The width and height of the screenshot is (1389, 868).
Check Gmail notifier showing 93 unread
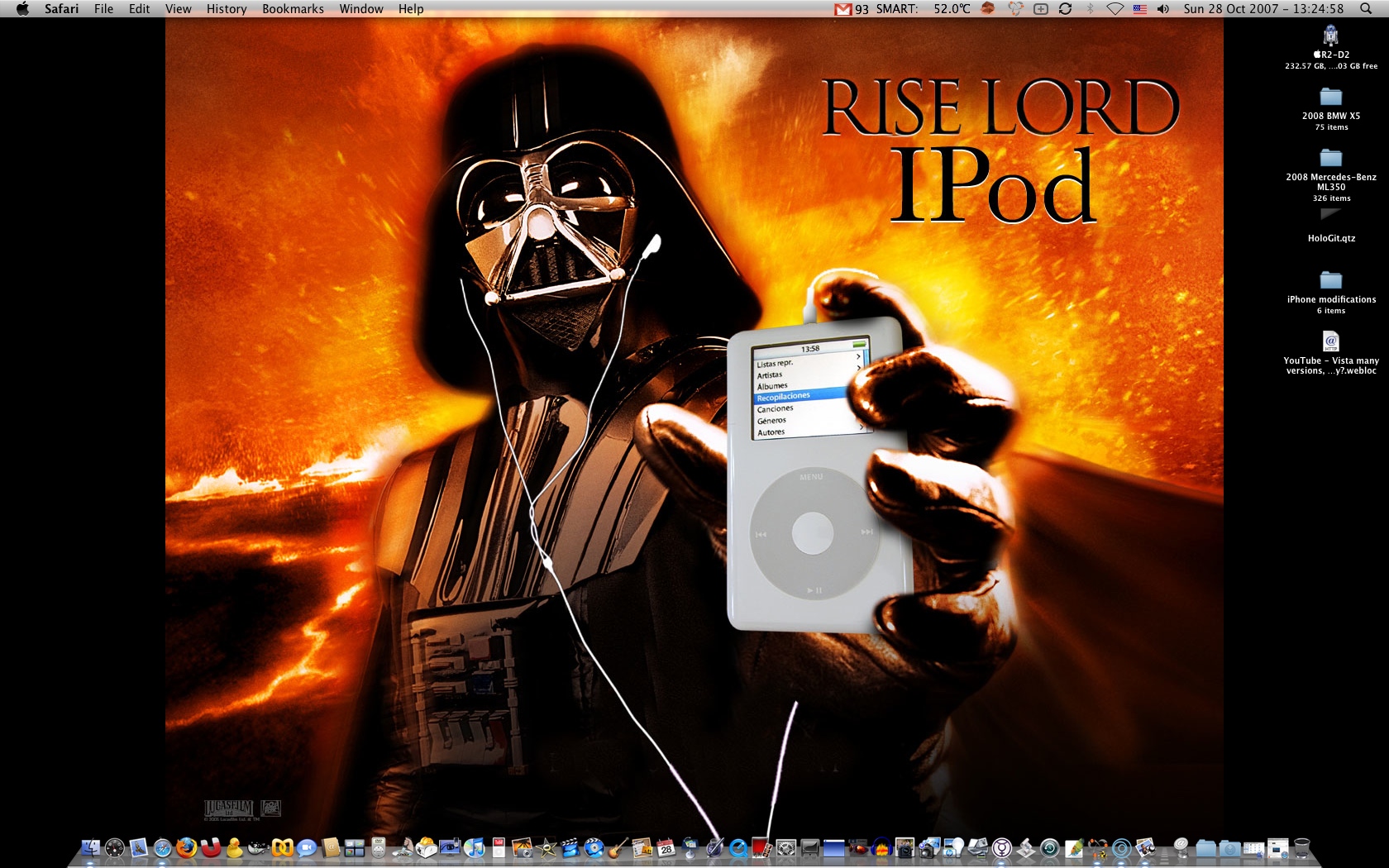[852, 9]
